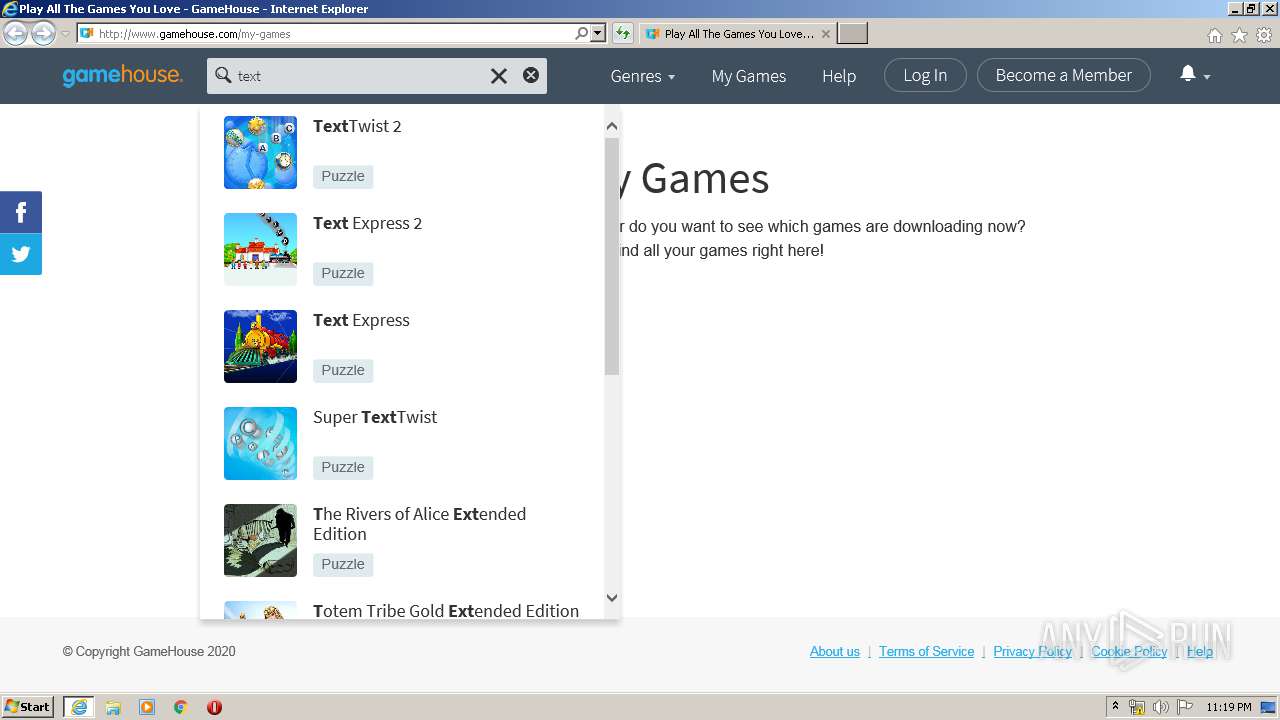Viewport: 1280px width, 720px height.
Task: Open the browser Tools gear icon
Action: click(x=1264, y=35)
